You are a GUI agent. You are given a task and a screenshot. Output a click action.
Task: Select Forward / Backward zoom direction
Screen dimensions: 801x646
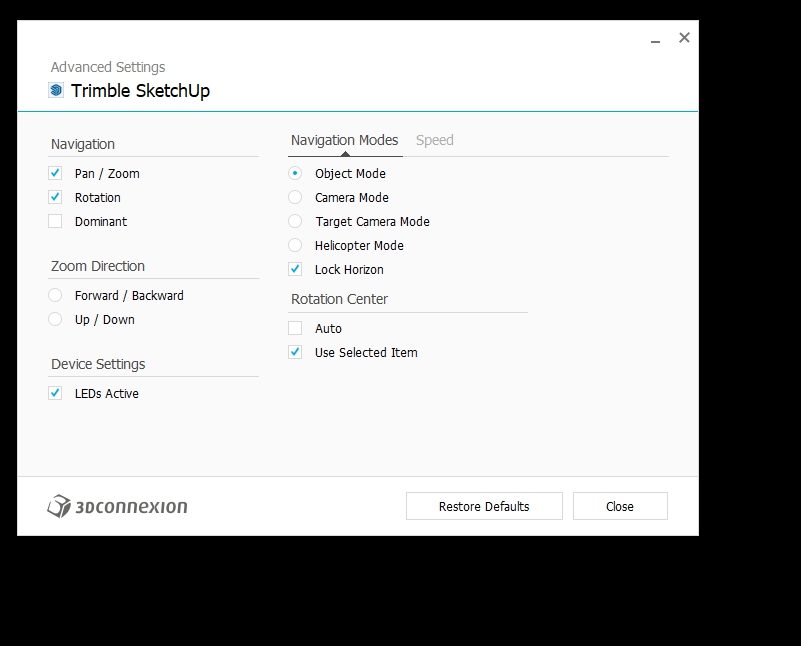pyautogui.click(x=55, y=295)
